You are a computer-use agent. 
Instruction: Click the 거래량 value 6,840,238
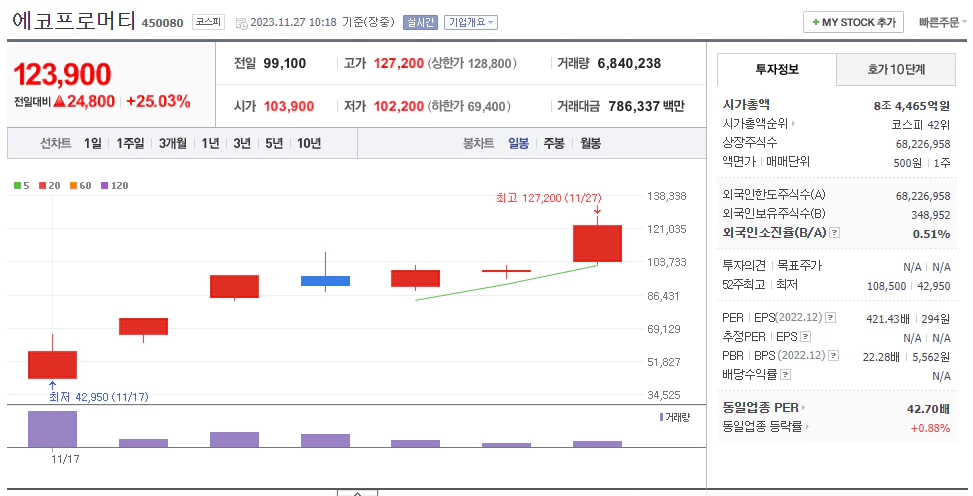point(629,63)
